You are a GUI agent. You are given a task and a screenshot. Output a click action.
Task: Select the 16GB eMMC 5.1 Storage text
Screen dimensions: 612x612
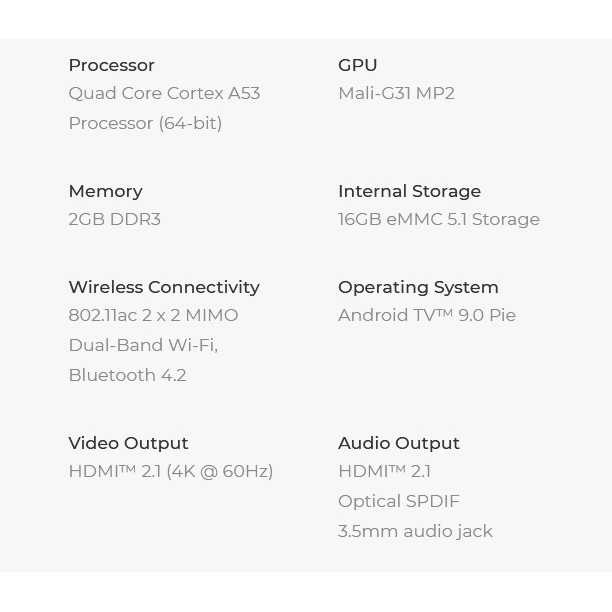click(x=438, y=219)
